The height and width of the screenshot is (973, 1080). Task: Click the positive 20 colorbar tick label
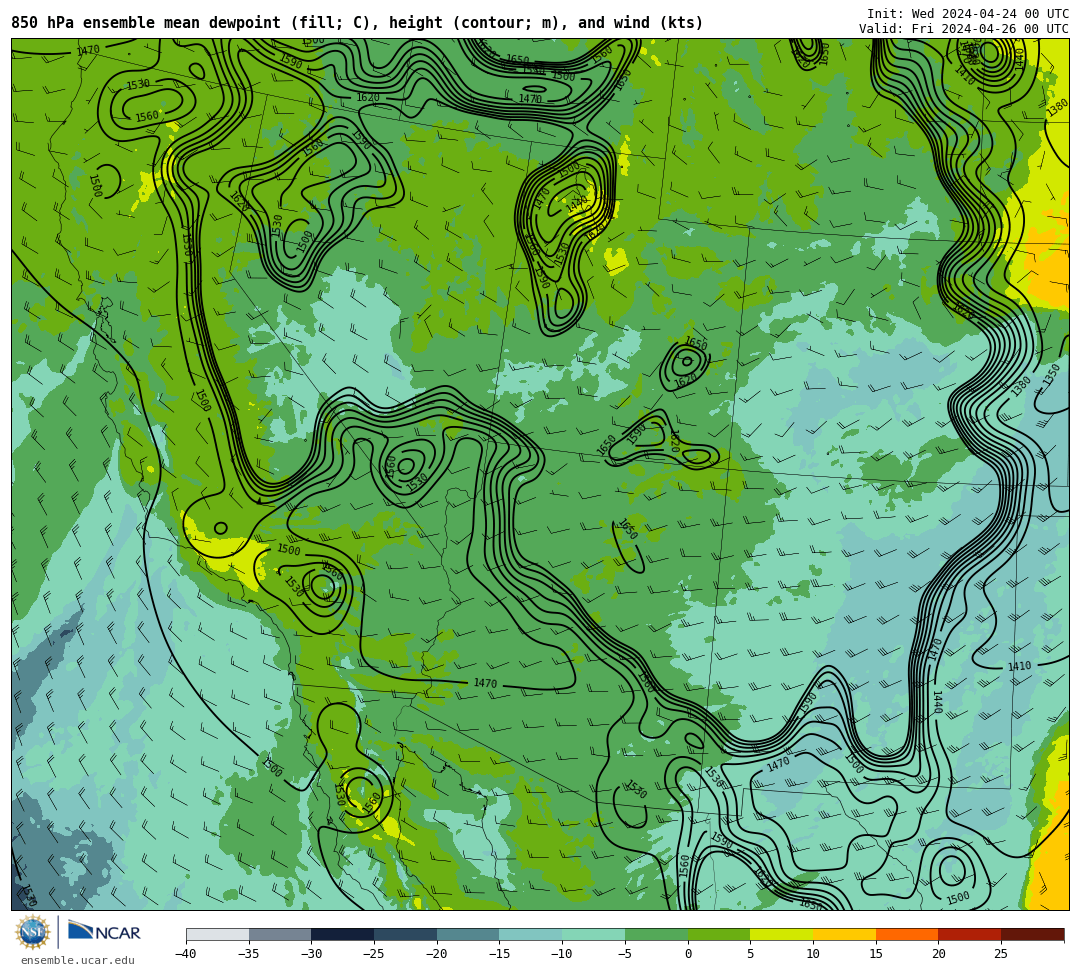(x=938, y=954)
